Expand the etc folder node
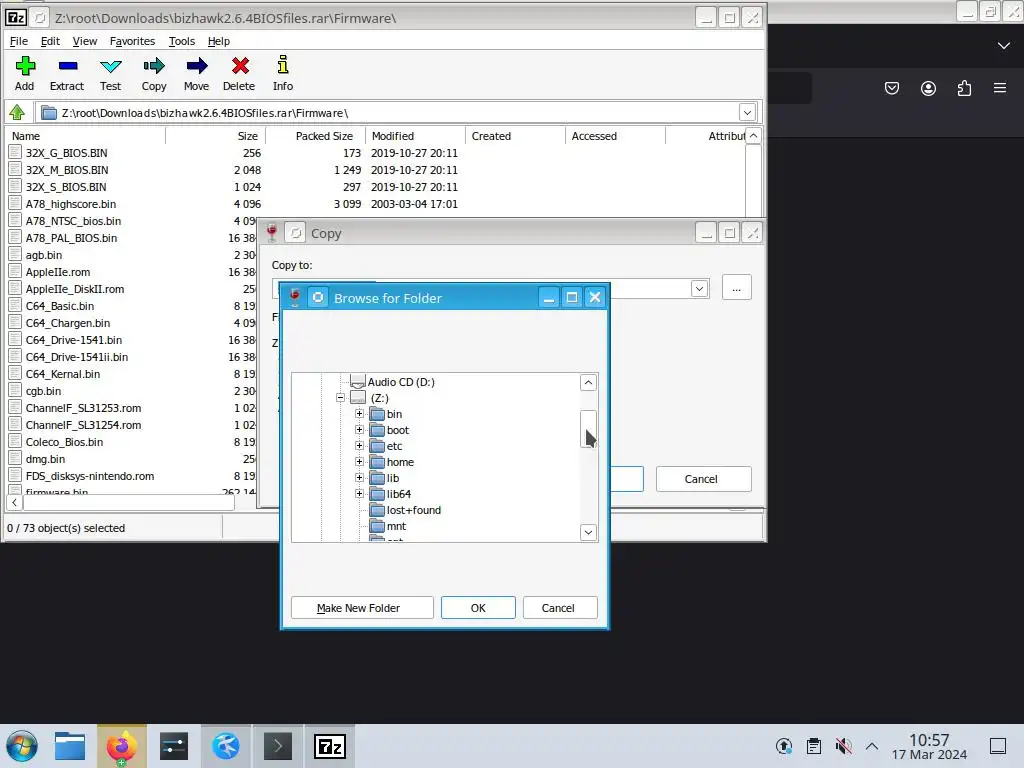This screenshot has width=1024, height=768. pyautogui.click(x=359, y=446)
